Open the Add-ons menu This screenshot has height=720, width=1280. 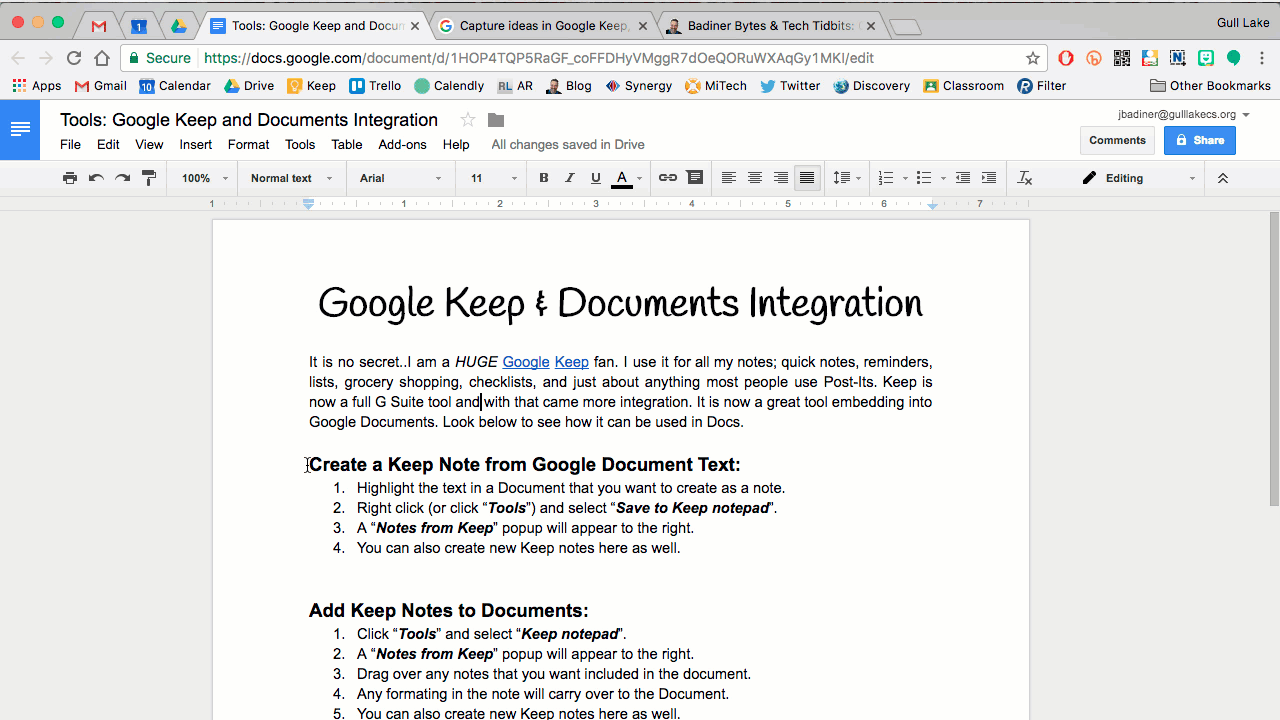coord(402,145)
